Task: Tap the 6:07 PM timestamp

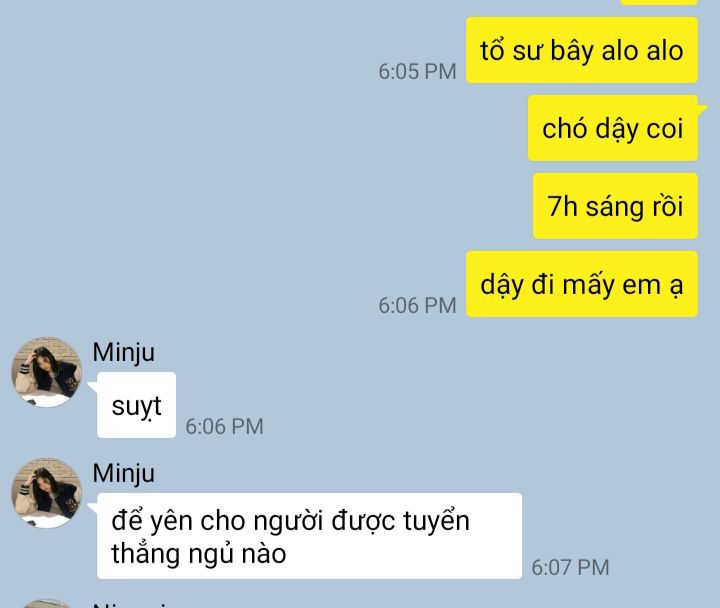Action: coord(570,568)
